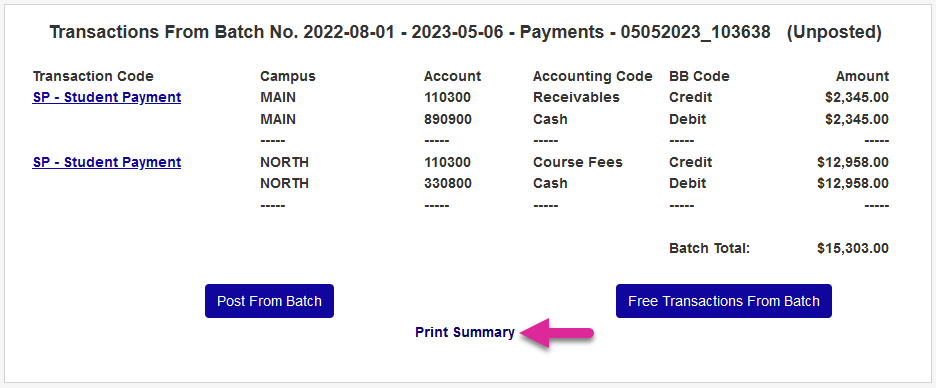Click the Accounting Code column header

coord(593,76)
